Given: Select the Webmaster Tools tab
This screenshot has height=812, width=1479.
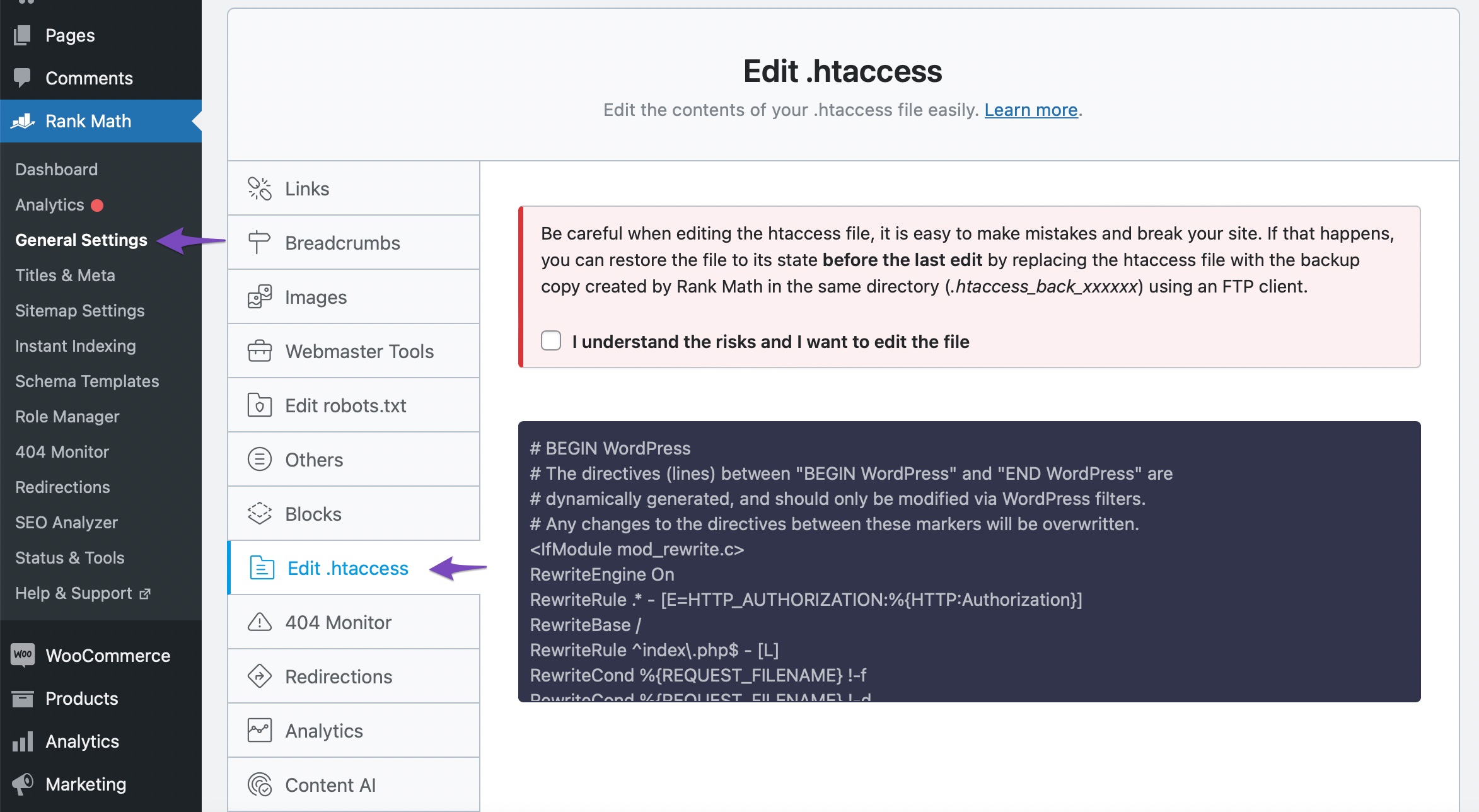Looking at the screenshot, I should pos(354,351).
